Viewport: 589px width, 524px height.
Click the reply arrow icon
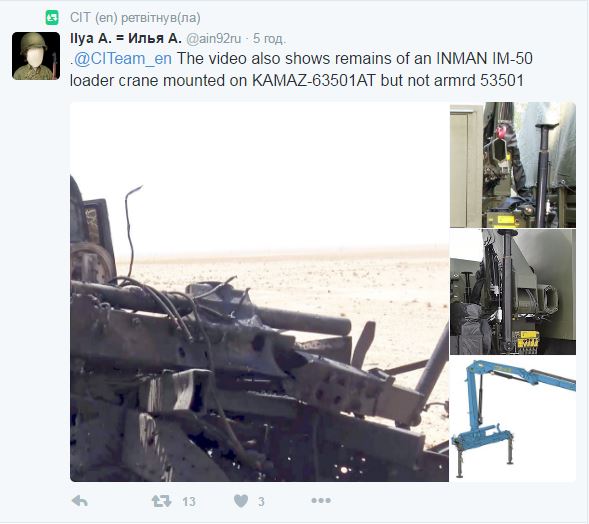coord(80,501)
